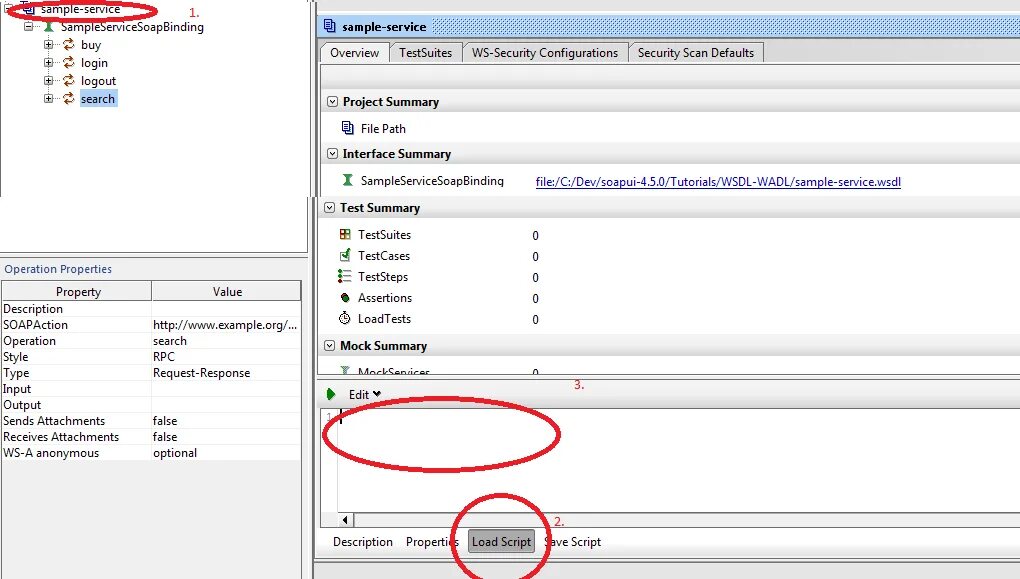This screenshot has height=579, width=1020.
Task: Click the LoadTests stopwatch icon
Action: (345, 318)
